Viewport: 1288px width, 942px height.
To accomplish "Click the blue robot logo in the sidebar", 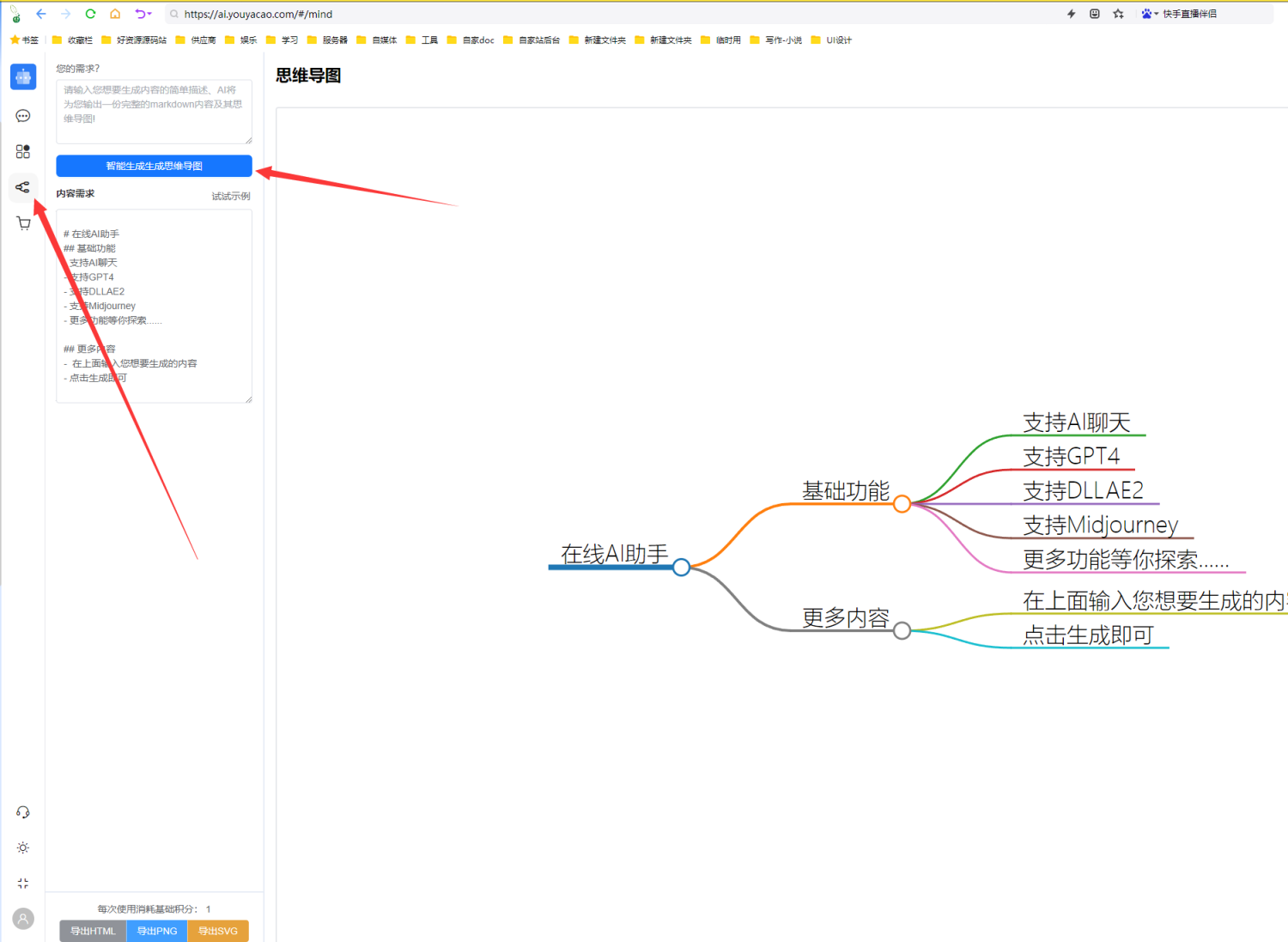I will (x=23, y=77).
